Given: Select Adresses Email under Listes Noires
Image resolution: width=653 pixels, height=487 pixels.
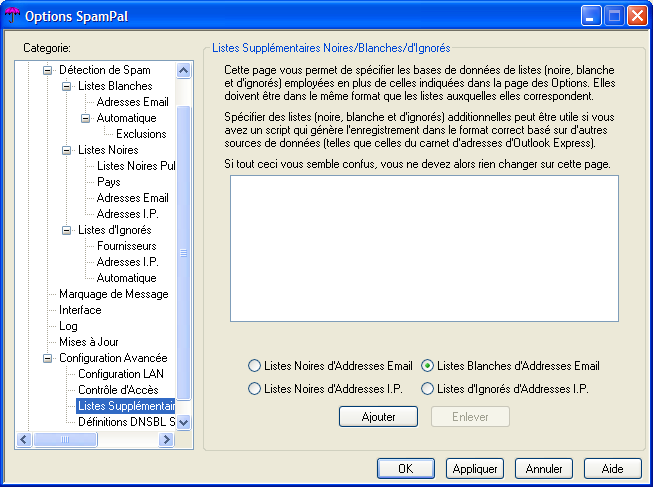Looking at the screenshot, I should [132, 198].
